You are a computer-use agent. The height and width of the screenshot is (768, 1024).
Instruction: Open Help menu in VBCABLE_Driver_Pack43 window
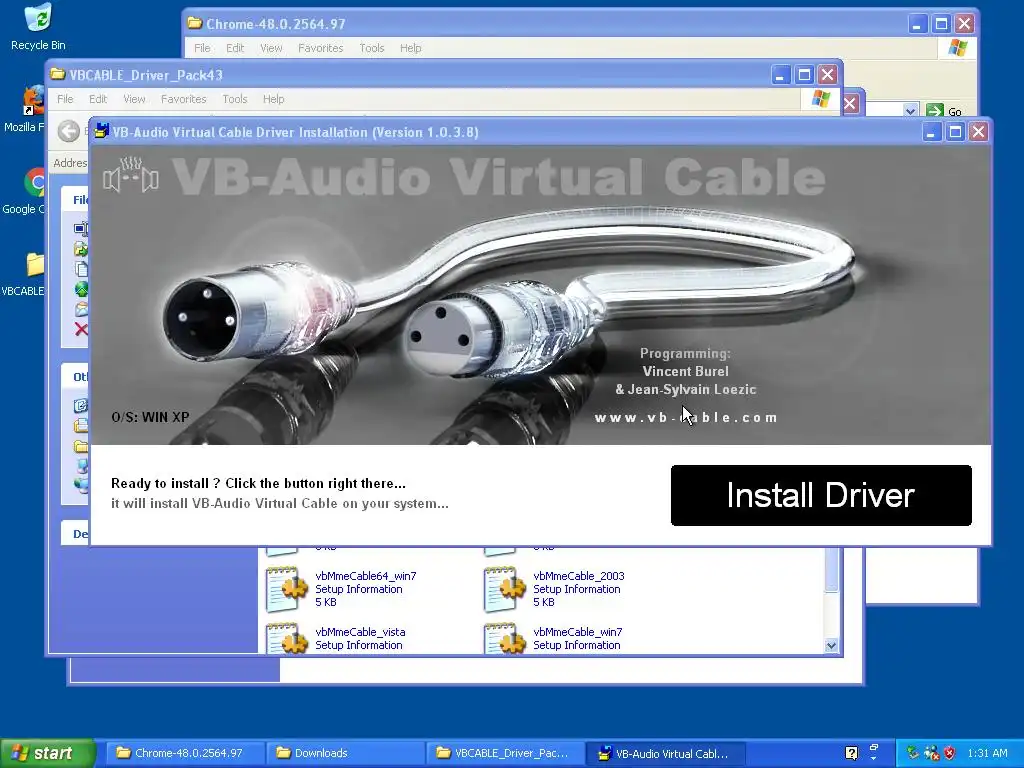coord(274,99)
